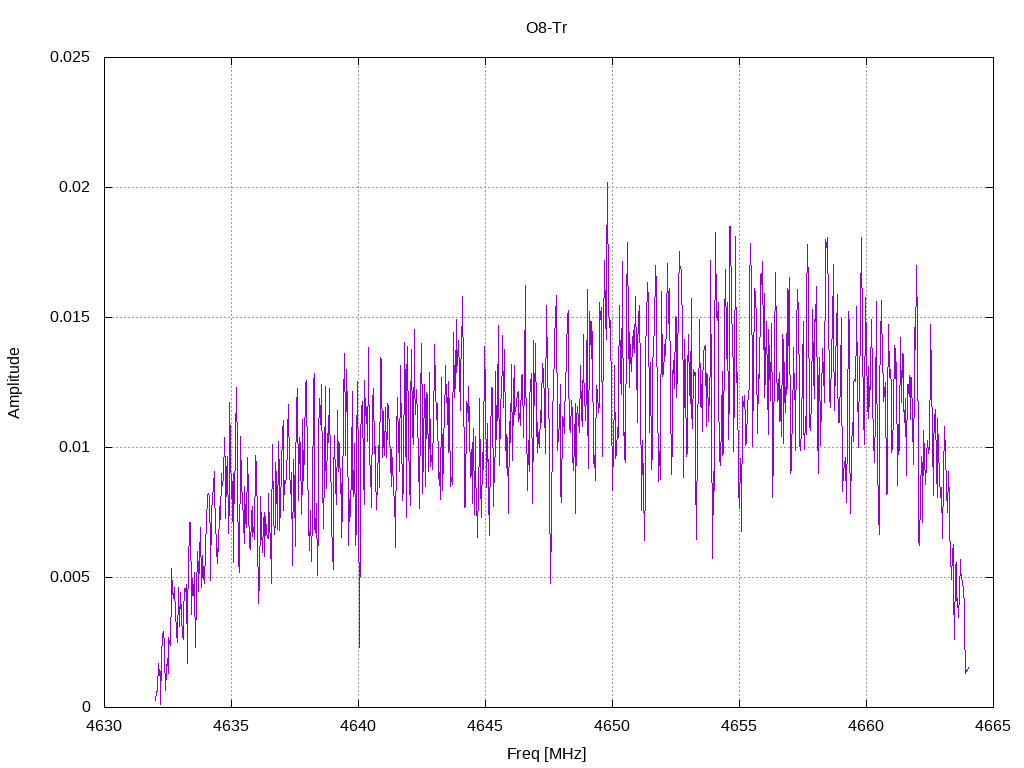Click the 4650 x-axis tick label
The width and height of the screenshot is (1024, 768).
[x=613, y=726]
